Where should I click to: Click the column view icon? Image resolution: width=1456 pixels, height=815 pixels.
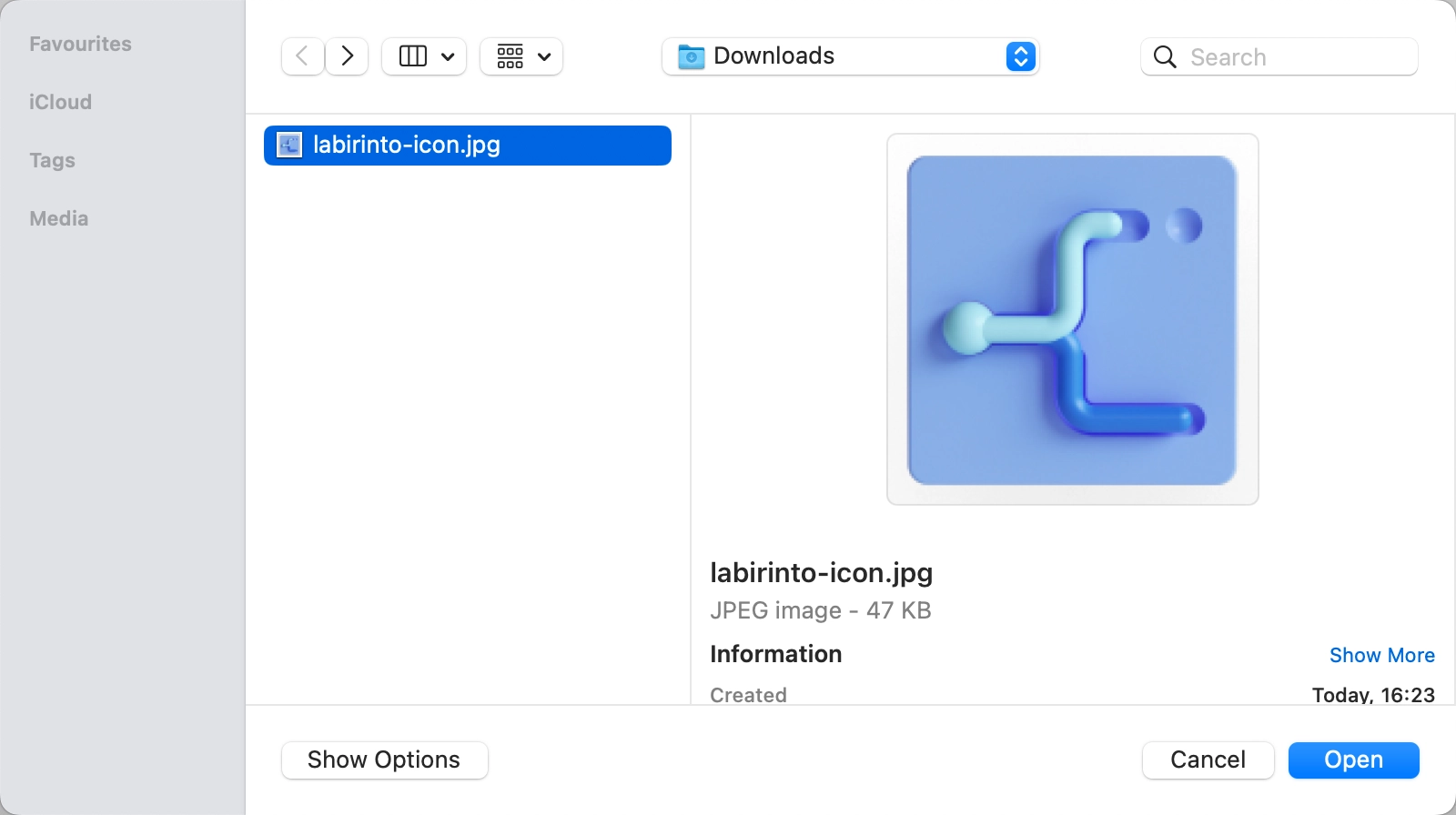pyautogui.click(x=413, y=56)
